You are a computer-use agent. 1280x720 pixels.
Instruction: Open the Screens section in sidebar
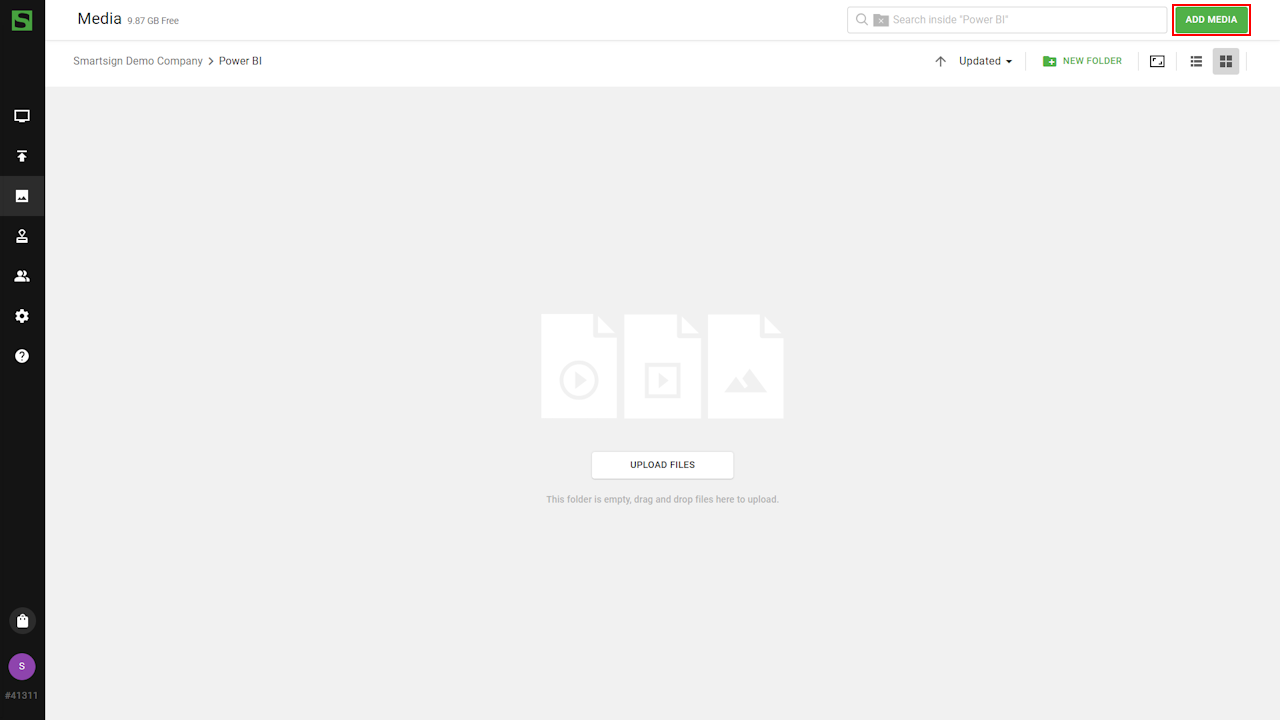coord(22,116)
